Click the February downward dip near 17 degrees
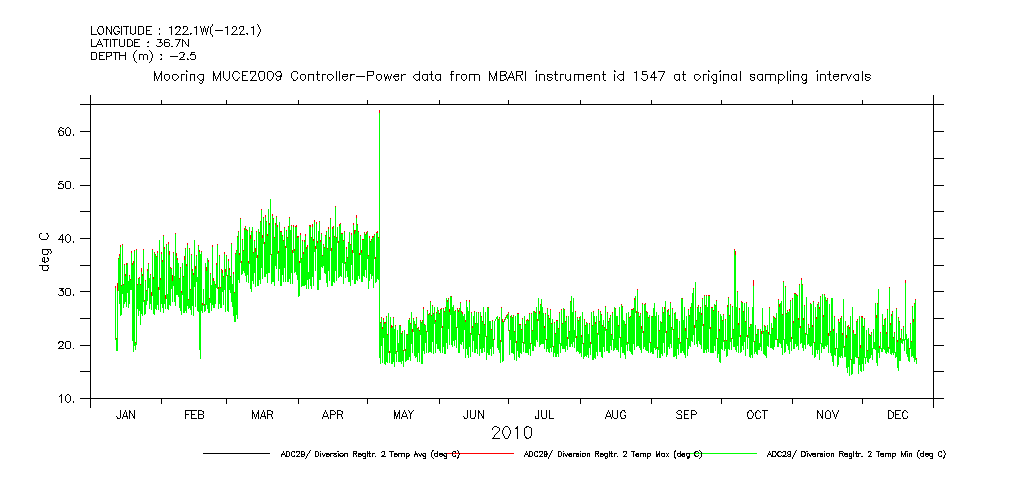 coord(200,357)
